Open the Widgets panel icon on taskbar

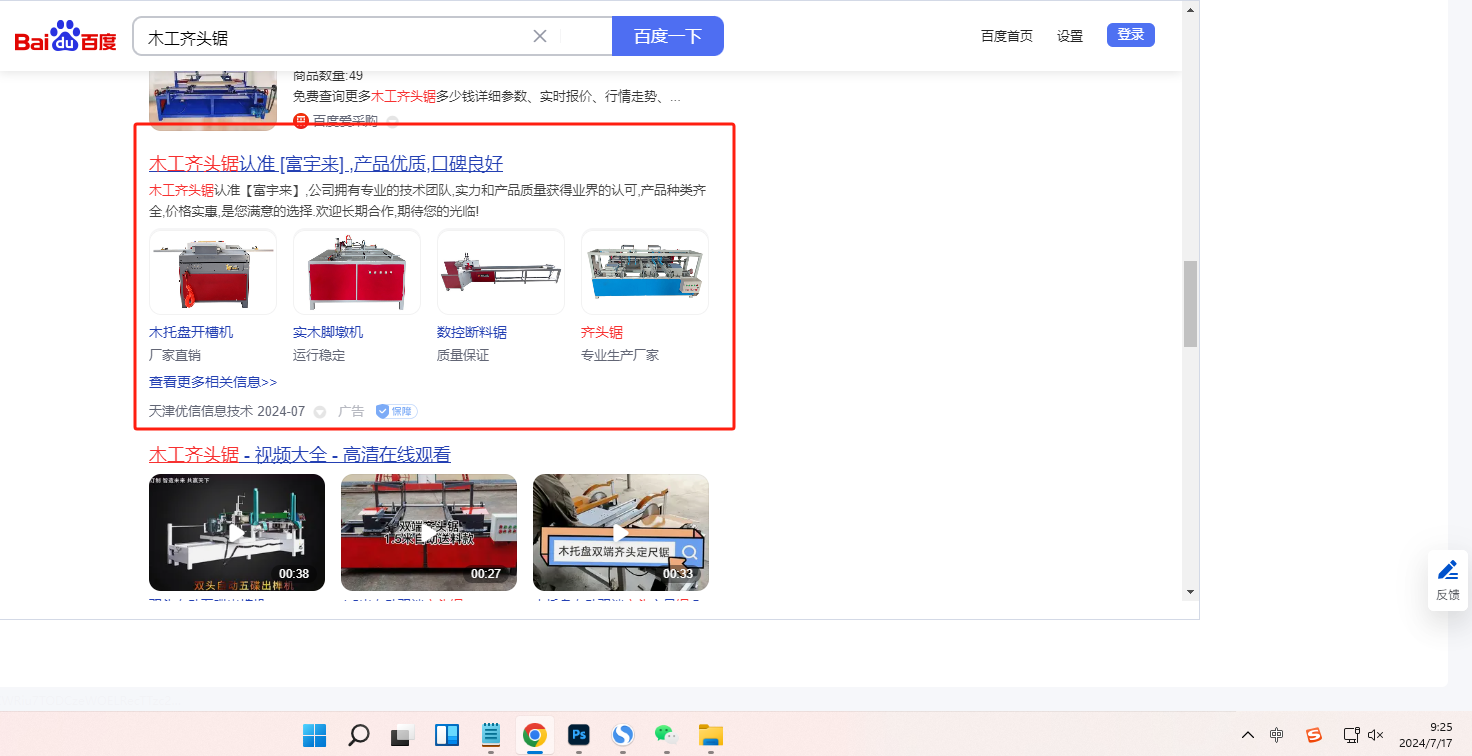[x=447, y=735]
